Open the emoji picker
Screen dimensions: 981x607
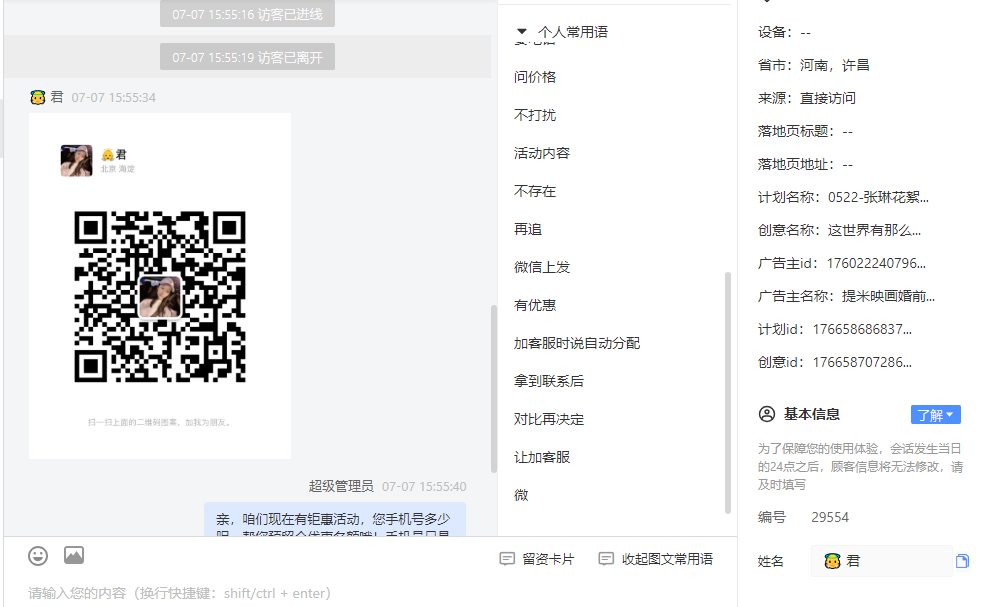click(x=38, y=556)
